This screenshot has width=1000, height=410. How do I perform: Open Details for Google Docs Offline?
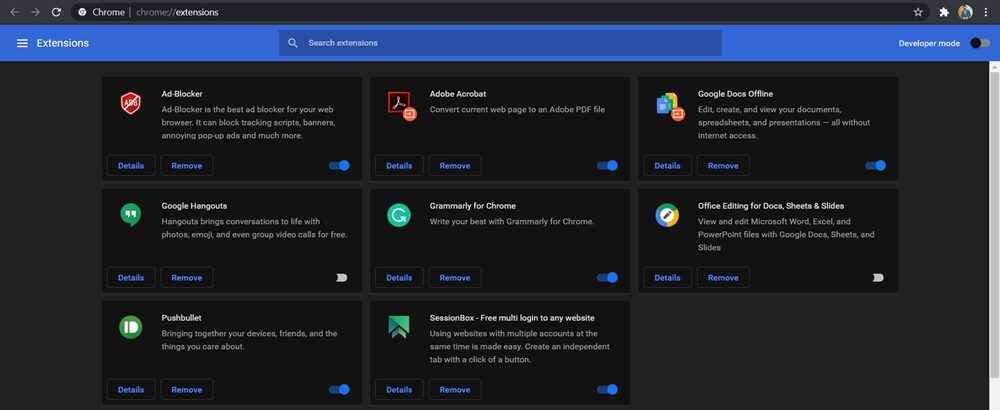[667, 166]
